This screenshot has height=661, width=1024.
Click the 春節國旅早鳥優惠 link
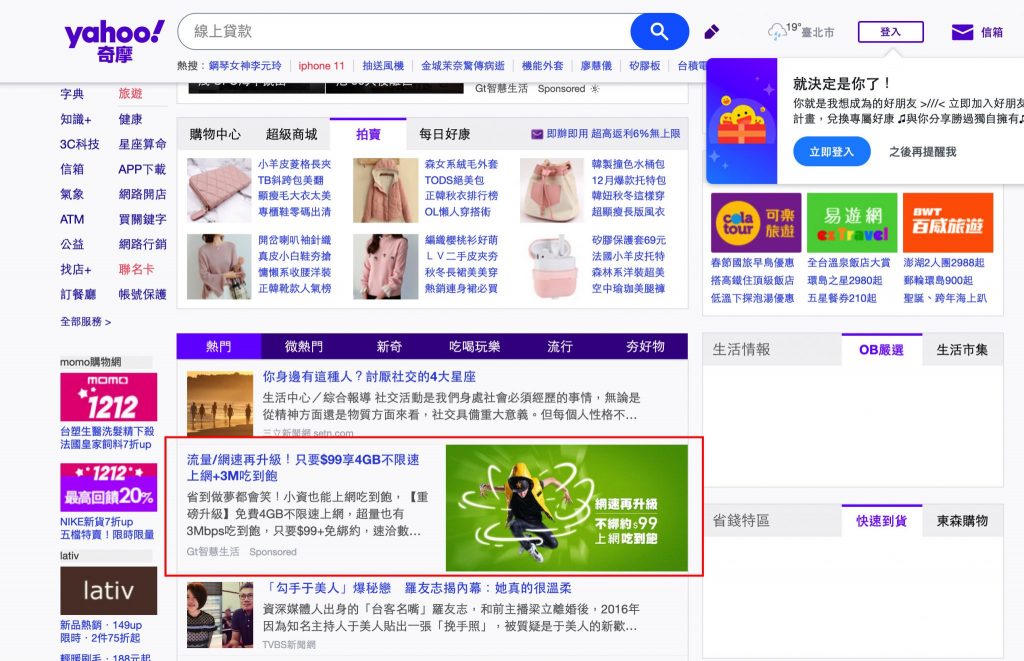click(x=752, y=263)
